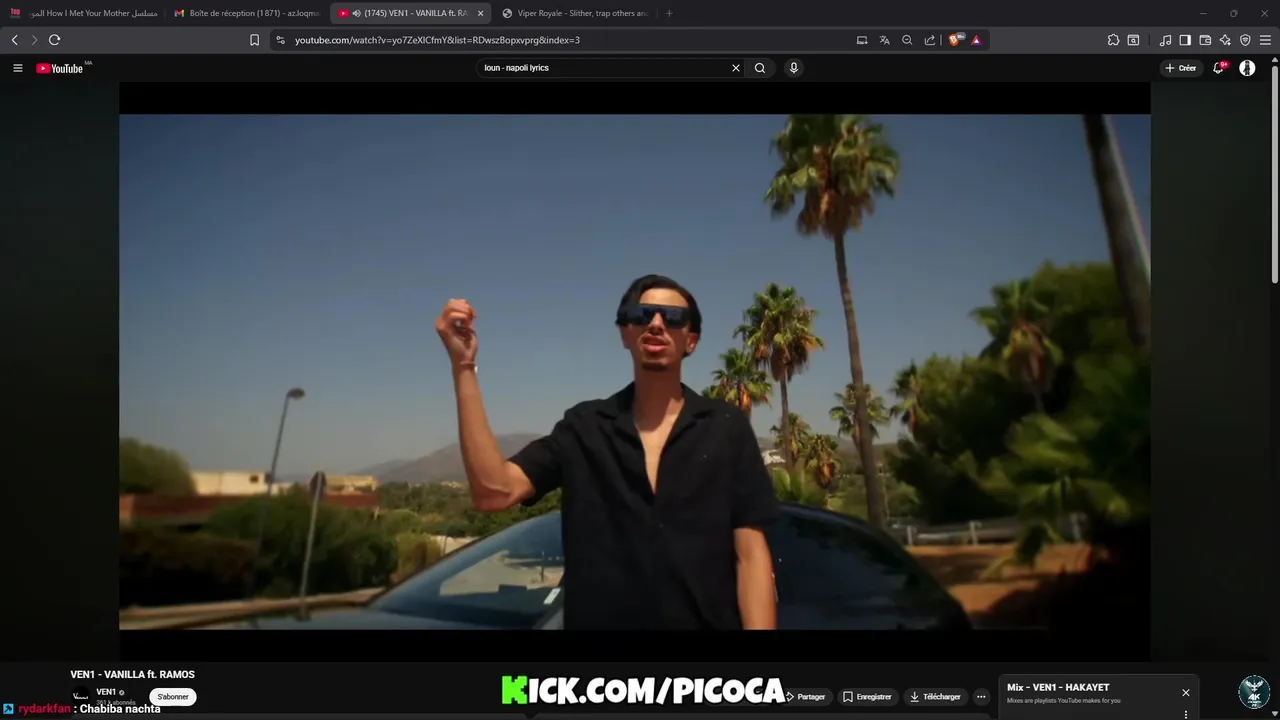This screenshot has height=720, width=1280.
Task: Open the zoom-out magnifier in address bar
Action: click(907, 40)
